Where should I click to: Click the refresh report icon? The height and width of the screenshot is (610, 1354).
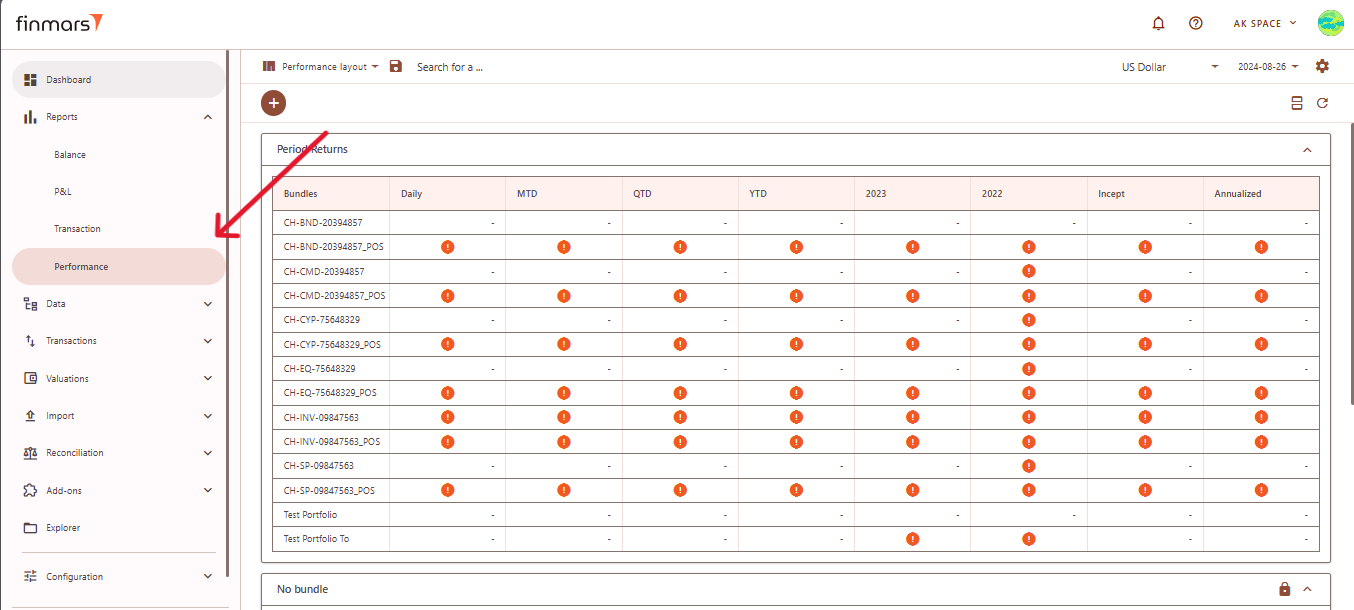tap(1322, 103)
